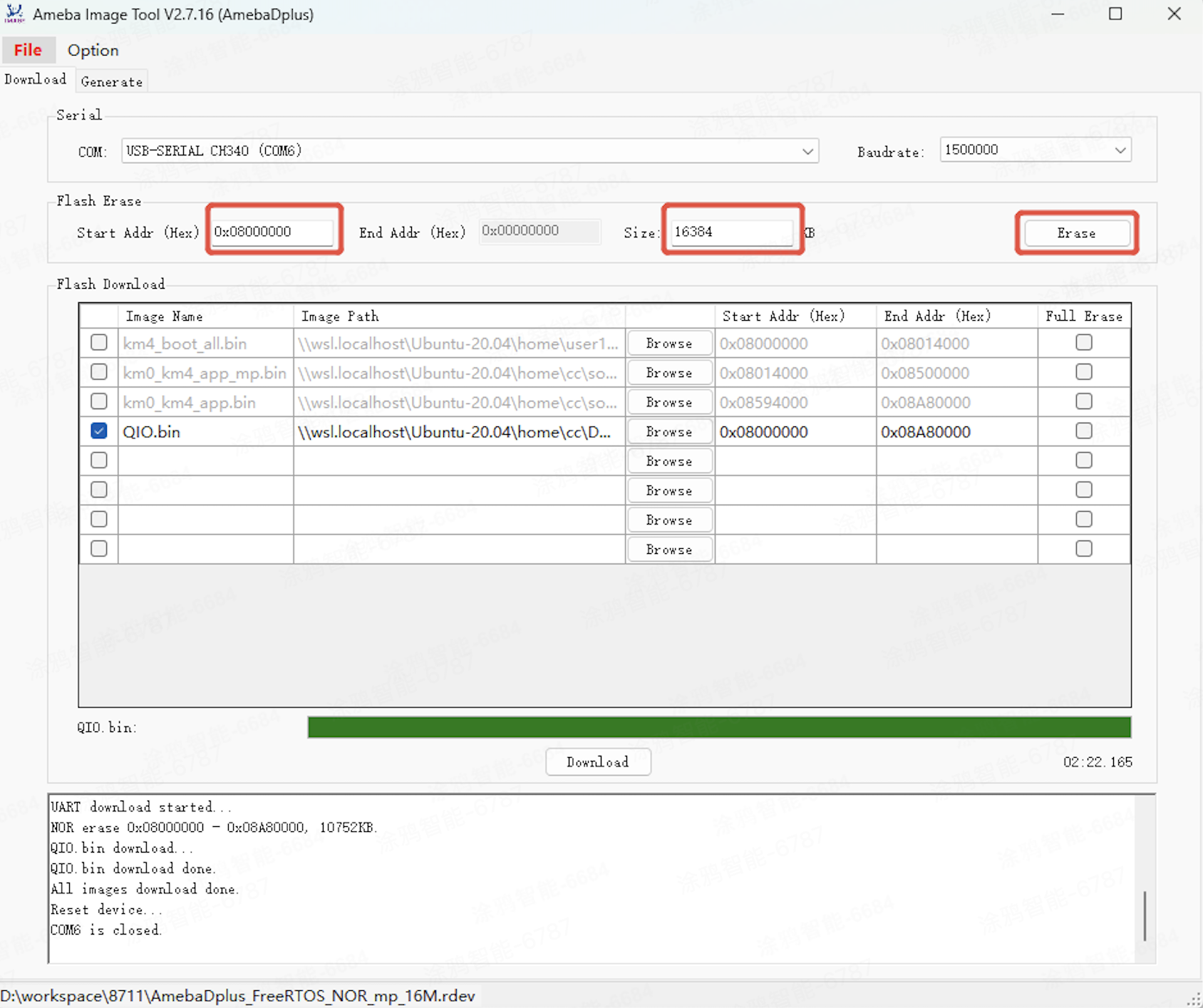The image size is (1203, 1008).
Task: Toggle Full Erase for km4_boot_all.bin row
Action: click(x=1083, y=343)
